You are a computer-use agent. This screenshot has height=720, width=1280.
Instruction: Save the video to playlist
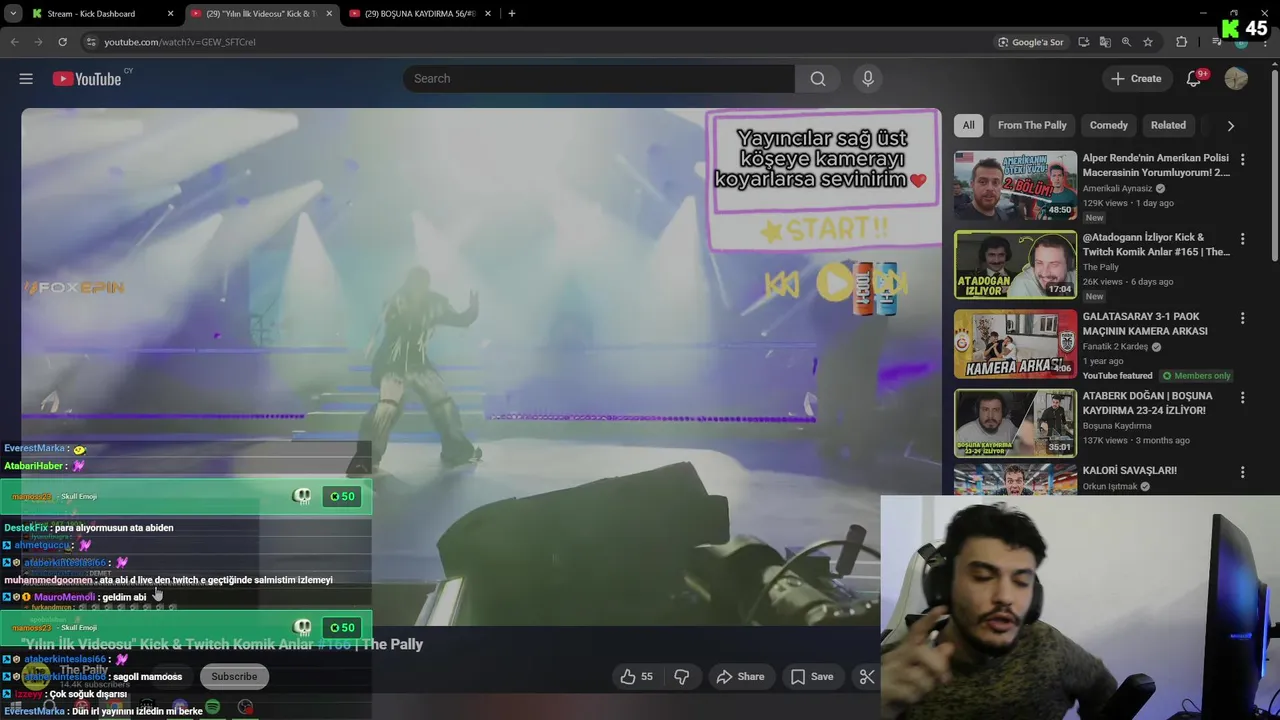(x=811, y=677)
